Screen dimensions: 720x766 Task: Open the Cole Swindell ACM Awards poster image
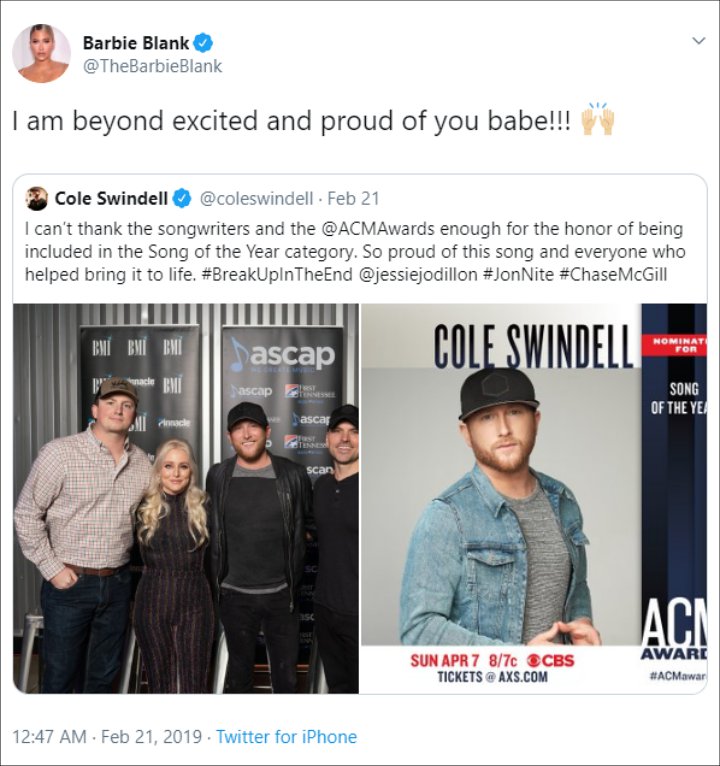[x=534, y=498]
